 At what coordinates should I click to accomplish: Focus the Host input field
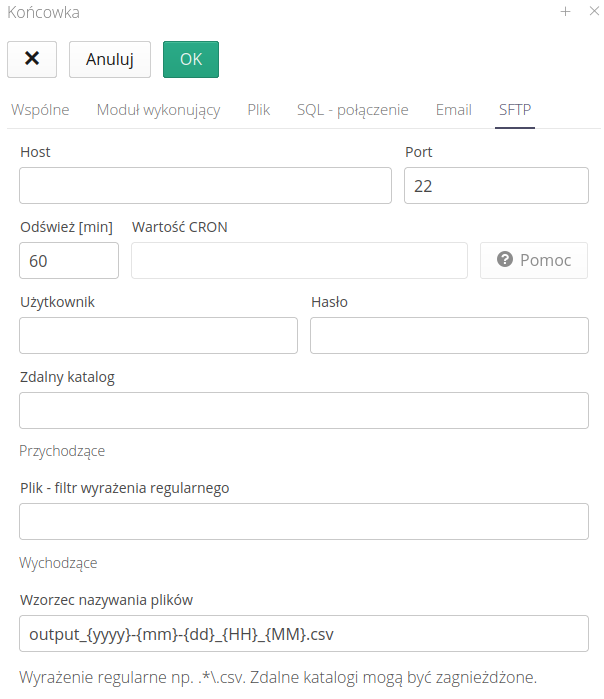click(205, 186)
